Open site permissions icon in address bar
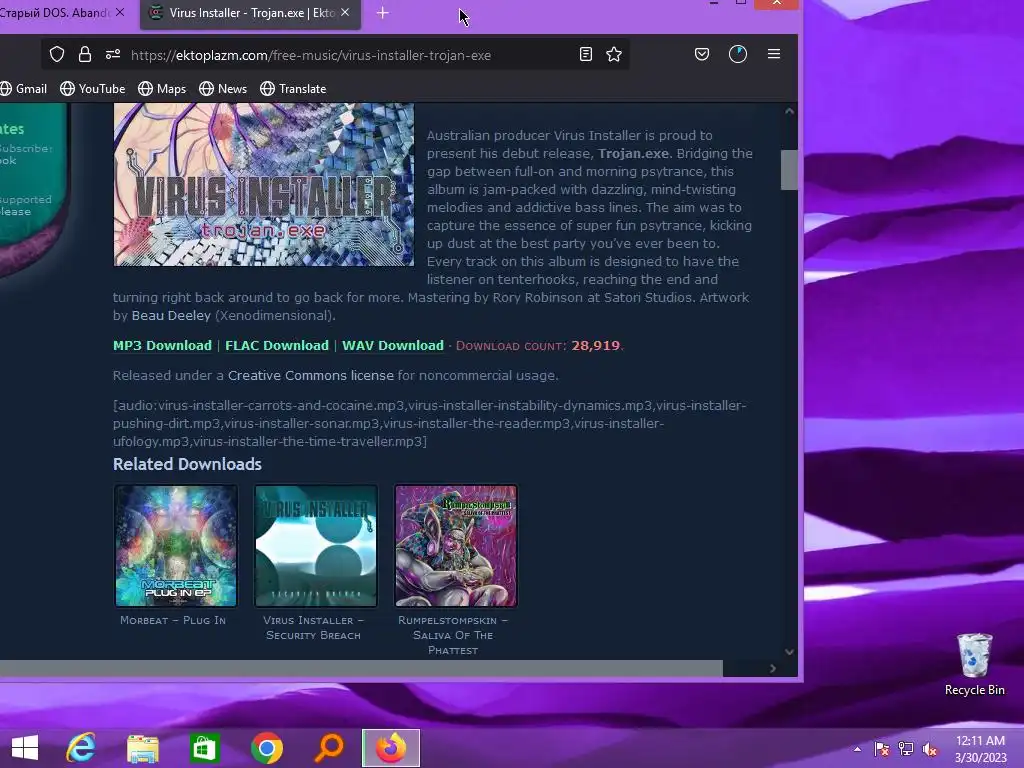The image size is (1024, 768). pos(113,55)
